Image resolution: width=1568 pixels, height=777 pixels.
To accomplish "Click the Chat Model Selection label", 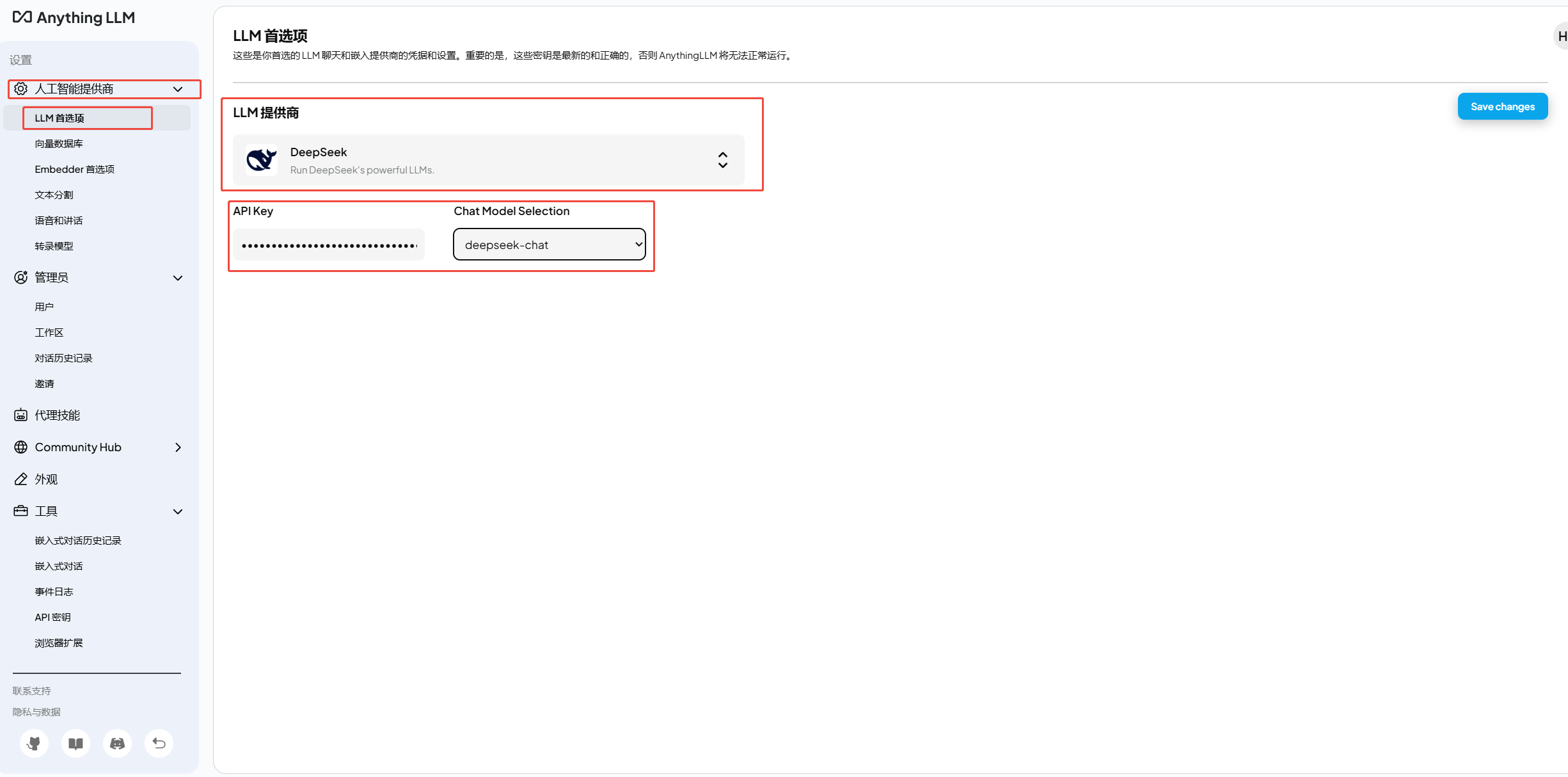I will point(512,211).
